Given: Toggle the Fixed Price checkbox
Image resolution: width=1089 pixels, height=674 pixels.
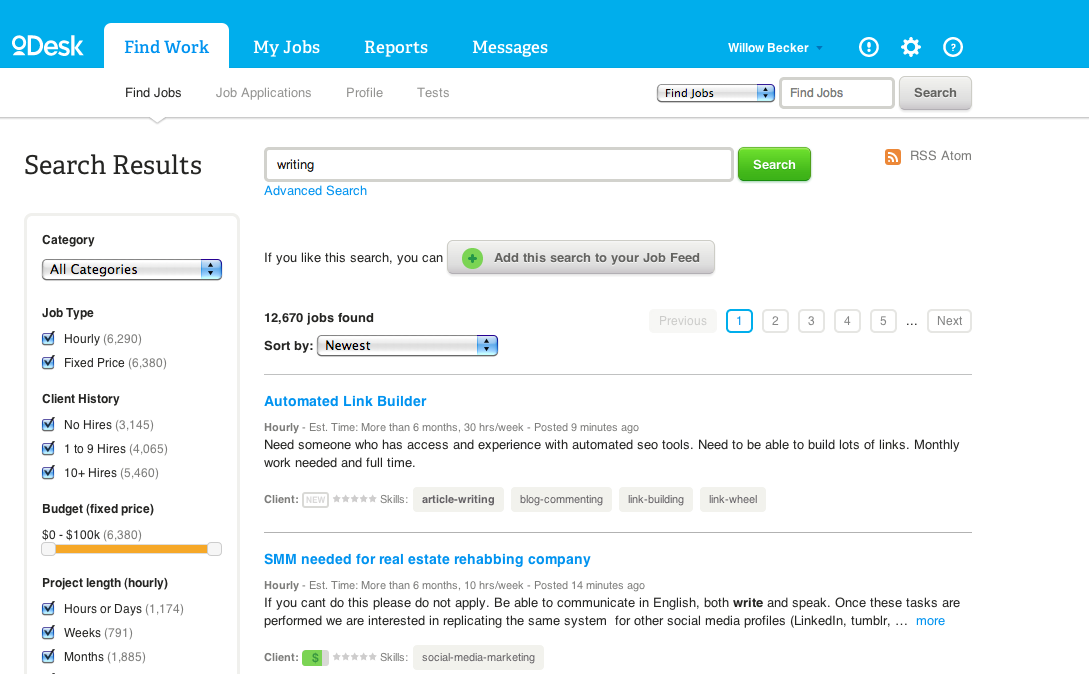Looking at the screenshot, I should tap(49, 362).
